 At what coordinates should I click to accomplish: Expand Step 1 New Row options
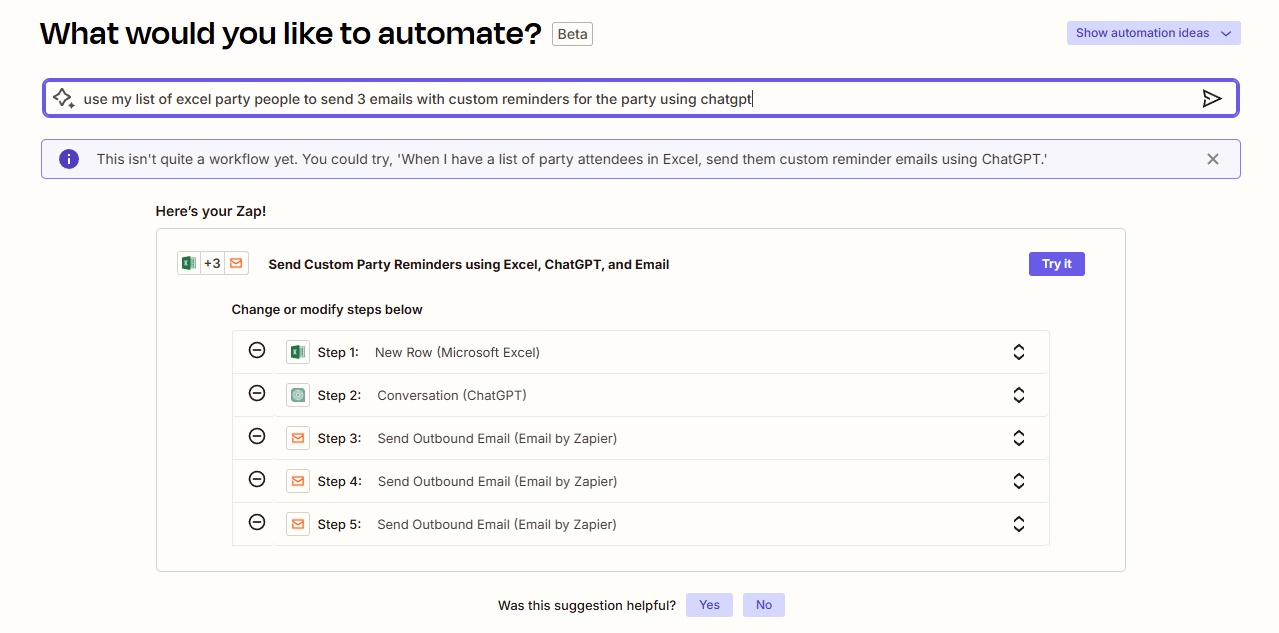pos(1019,352)
